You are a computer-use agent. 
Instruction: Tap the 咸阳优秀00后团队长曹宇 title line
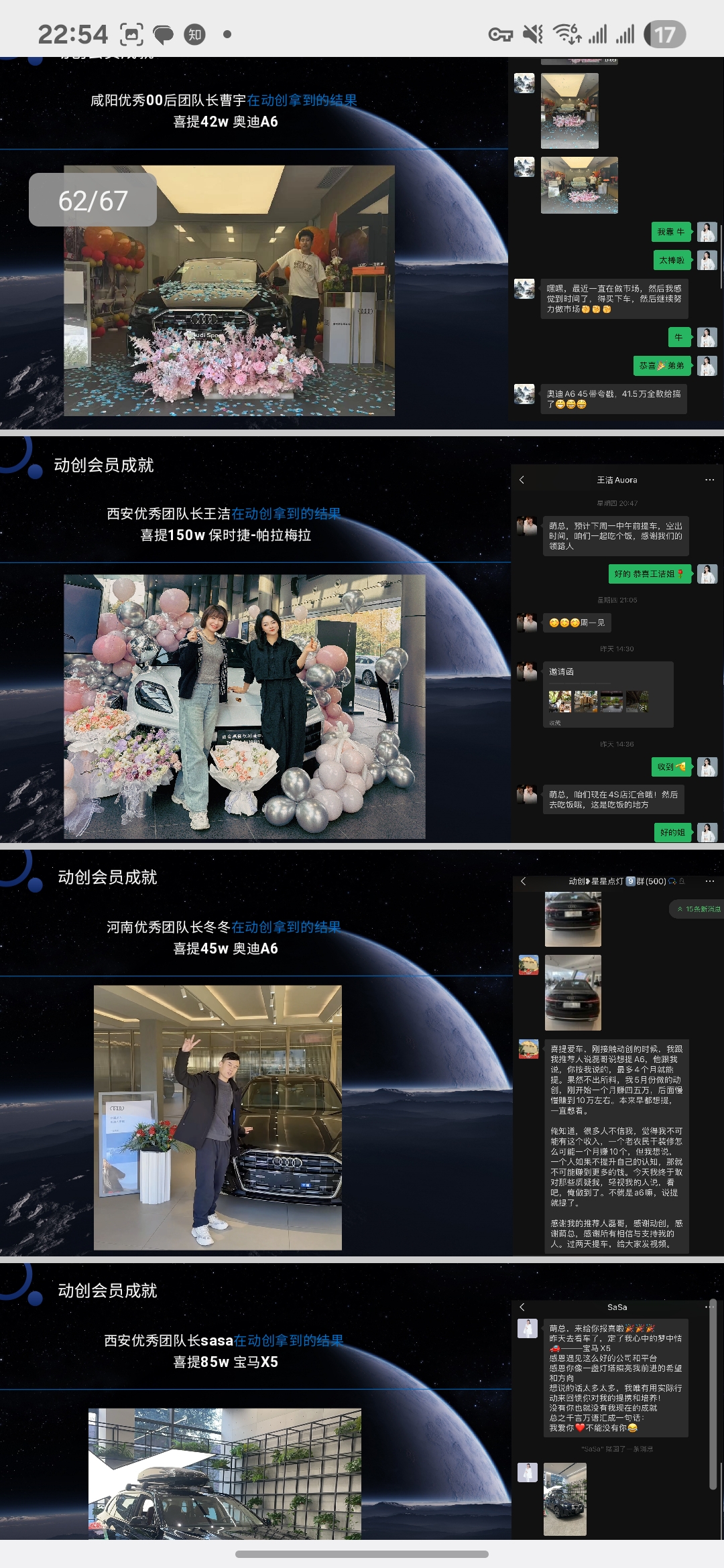pos(223,101)
